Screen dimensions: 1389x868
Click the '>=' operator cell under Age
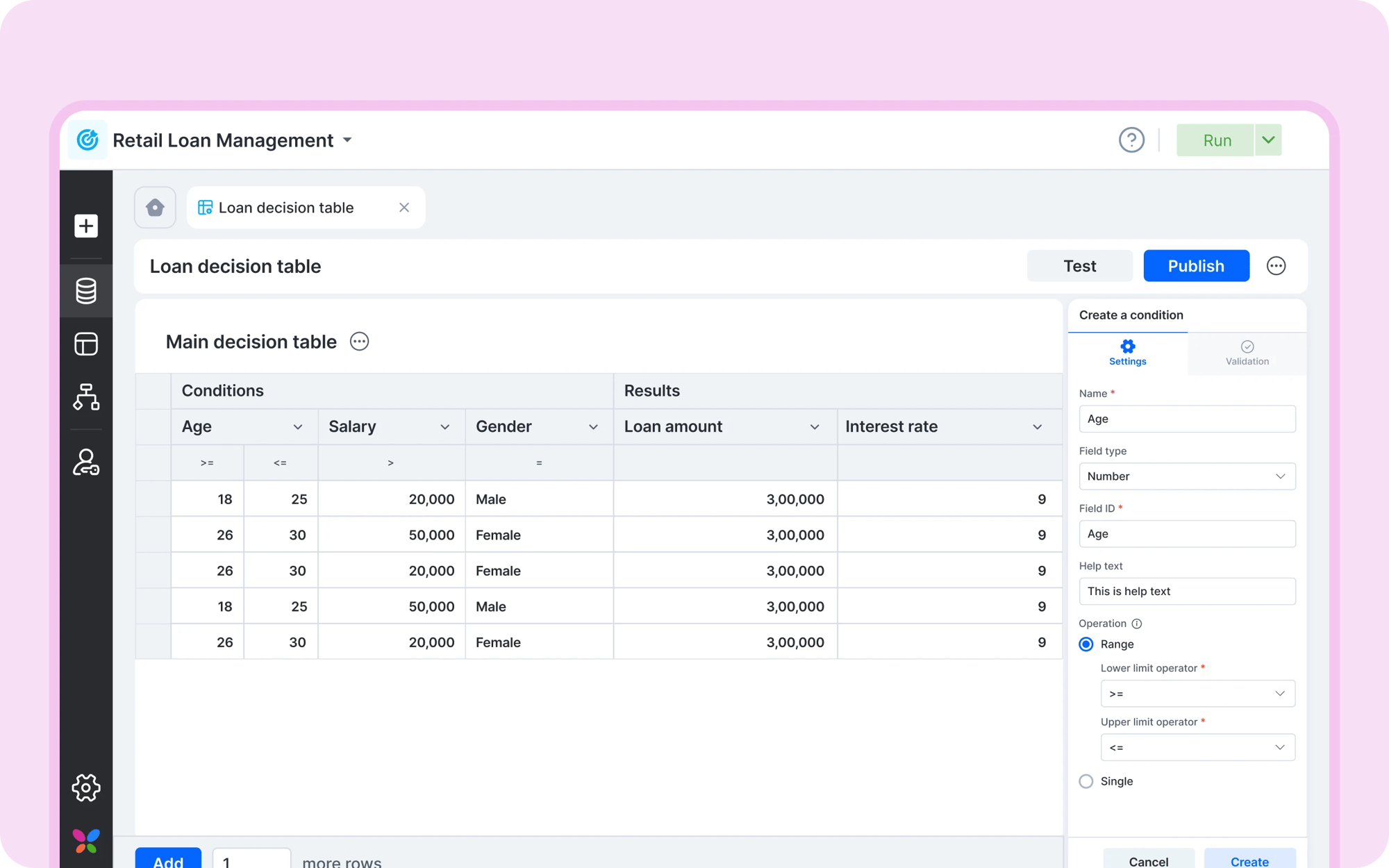(207, 462)
